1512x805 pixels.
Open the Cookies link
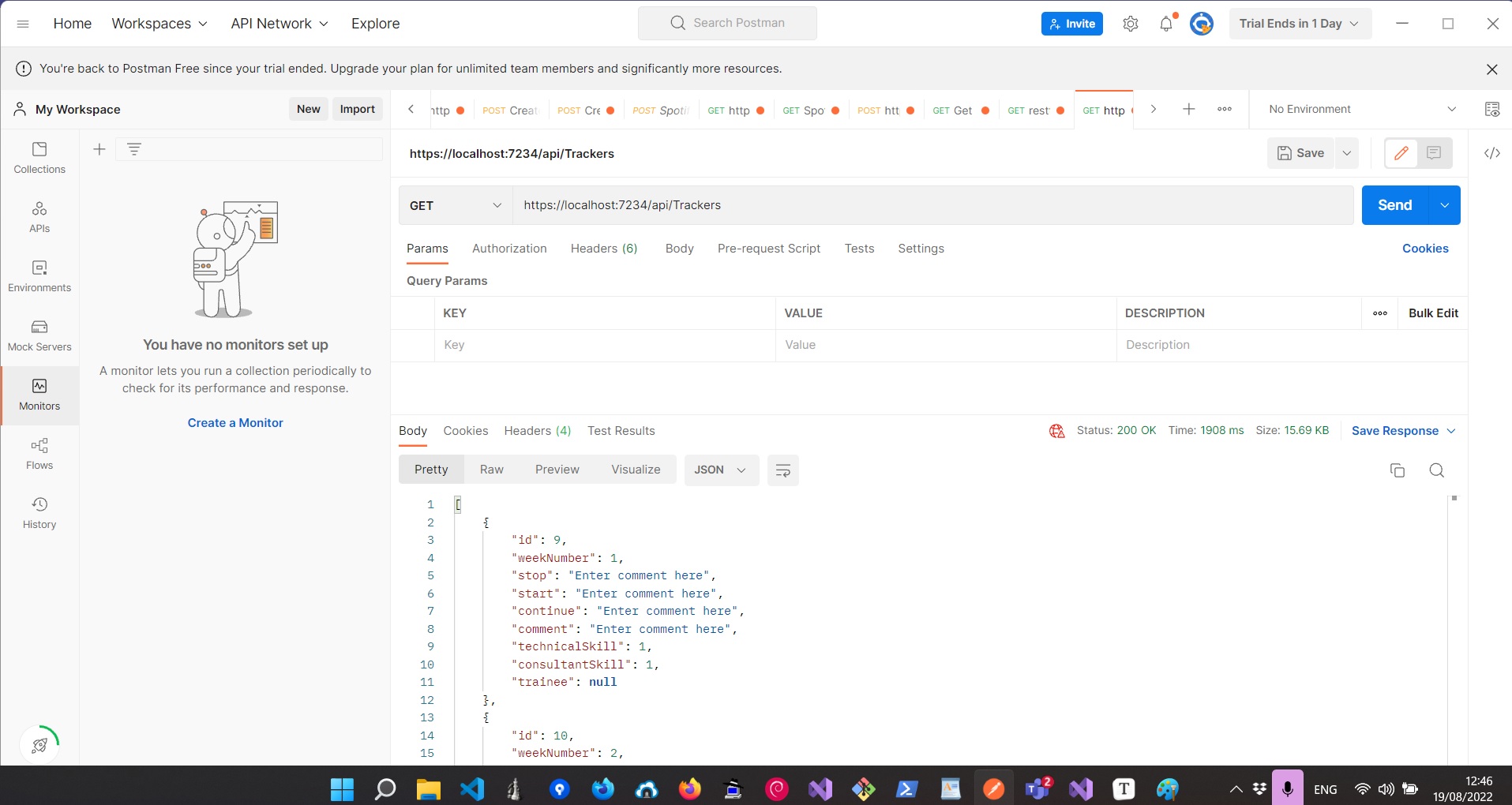(x=1425, y=249)
